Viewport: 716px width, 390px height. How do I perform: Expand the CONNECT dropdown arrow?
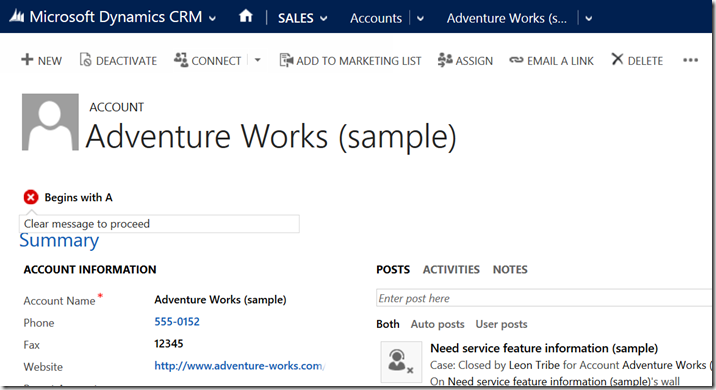pos(258,60)
